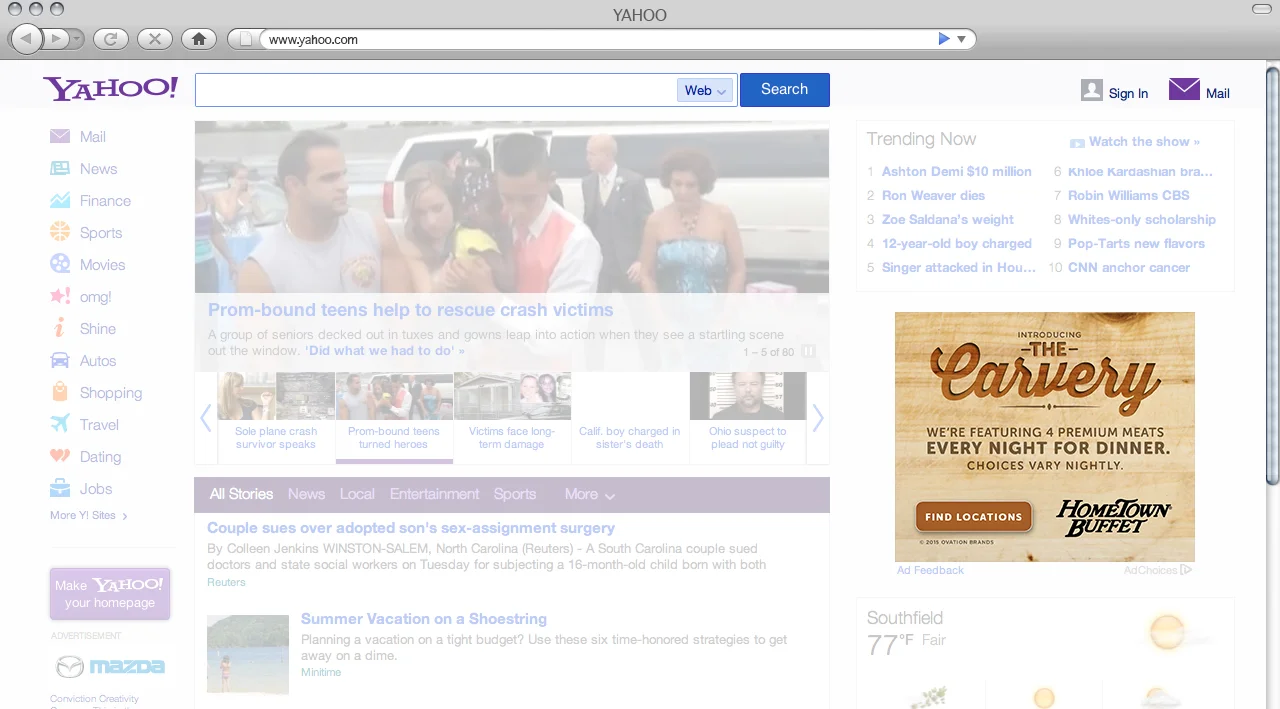1280x709 pixels.
Task: Click the stop loading X button
Action: (154, 39)
